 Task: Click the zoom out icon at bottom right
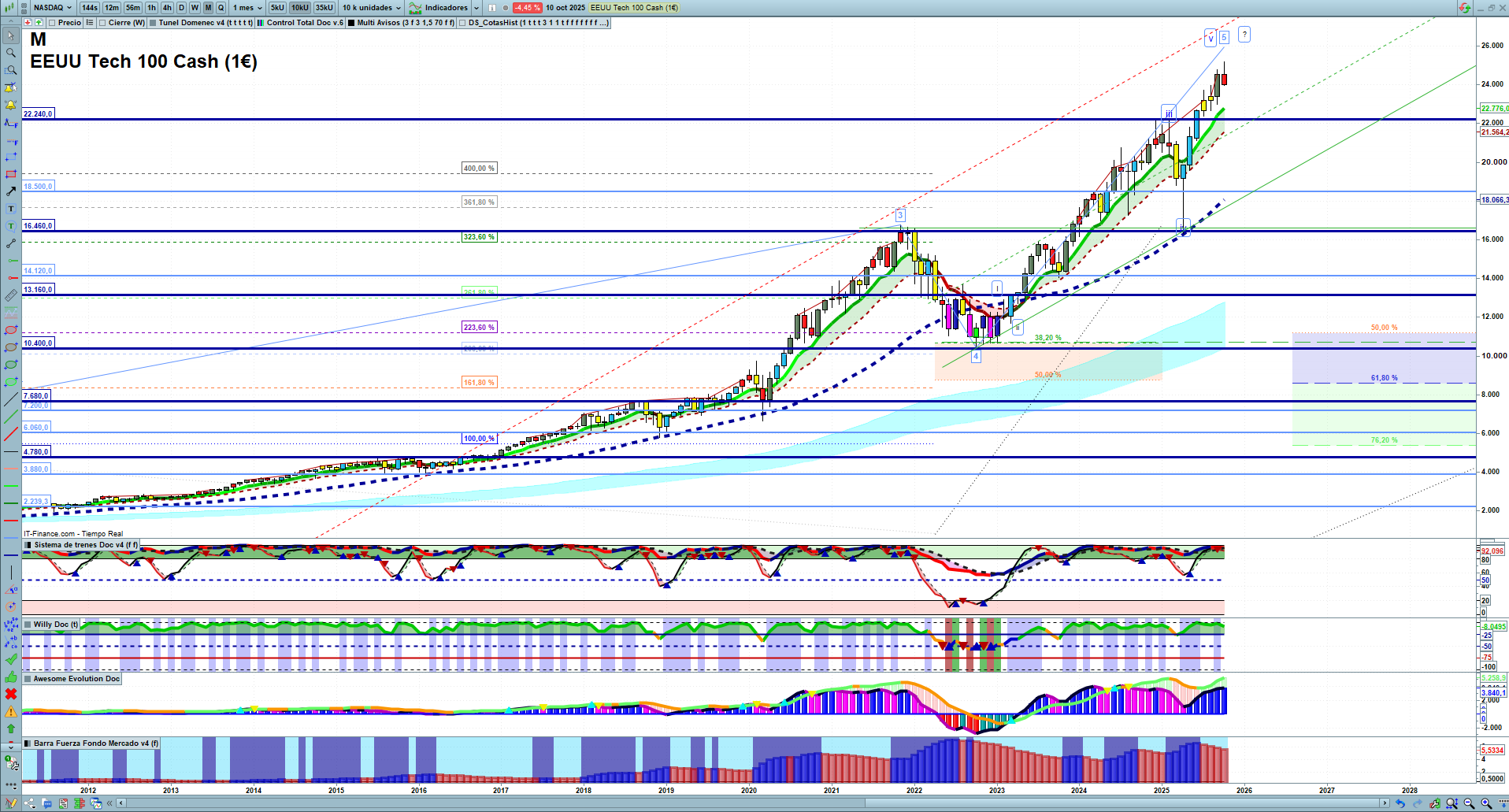point(1469,803)
